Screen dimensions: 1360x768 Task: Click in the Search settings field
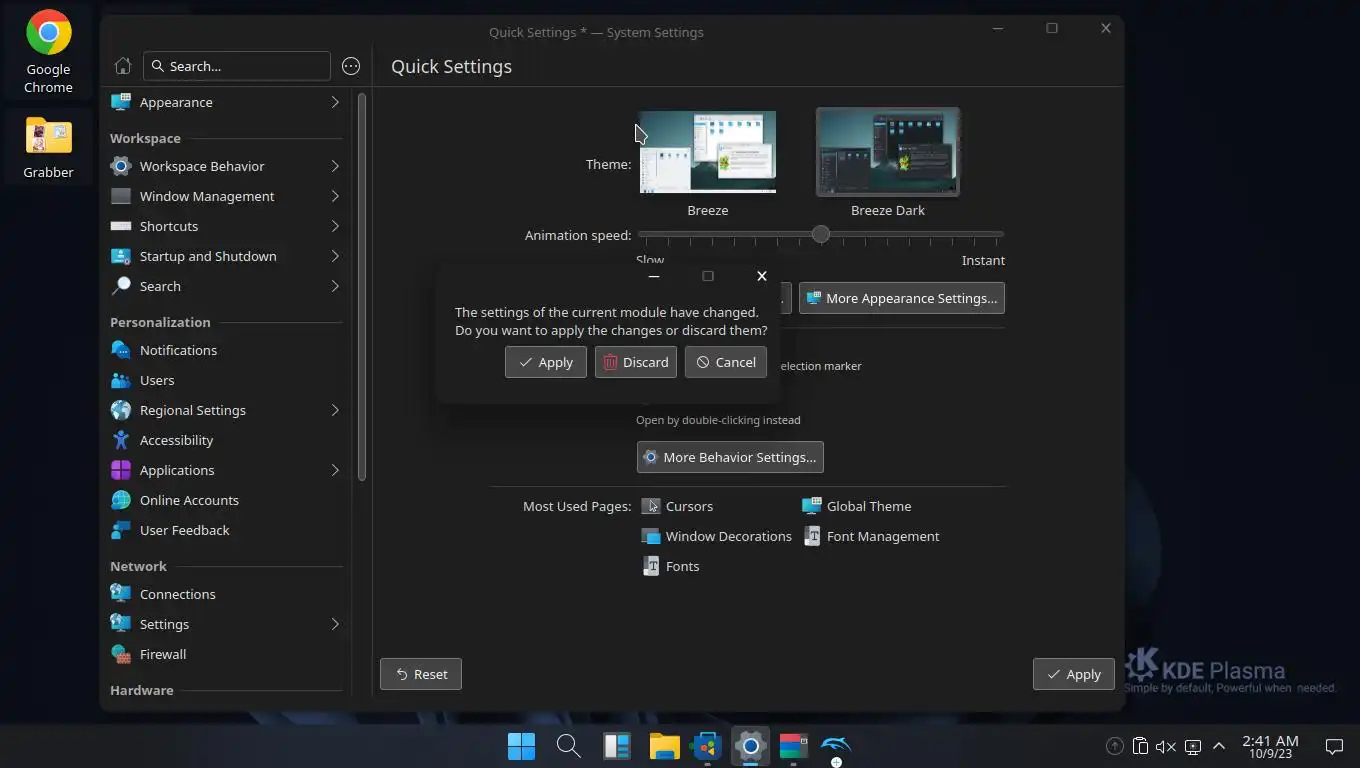237,66
